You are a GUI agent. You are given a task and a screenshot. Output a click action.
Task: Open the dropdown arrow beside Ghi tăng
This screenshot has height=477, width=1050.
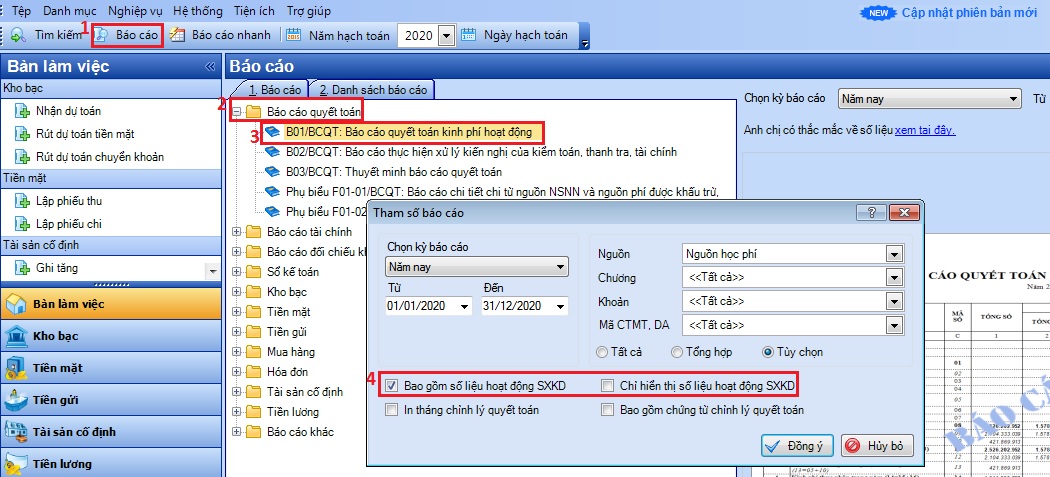click(213, 271)
